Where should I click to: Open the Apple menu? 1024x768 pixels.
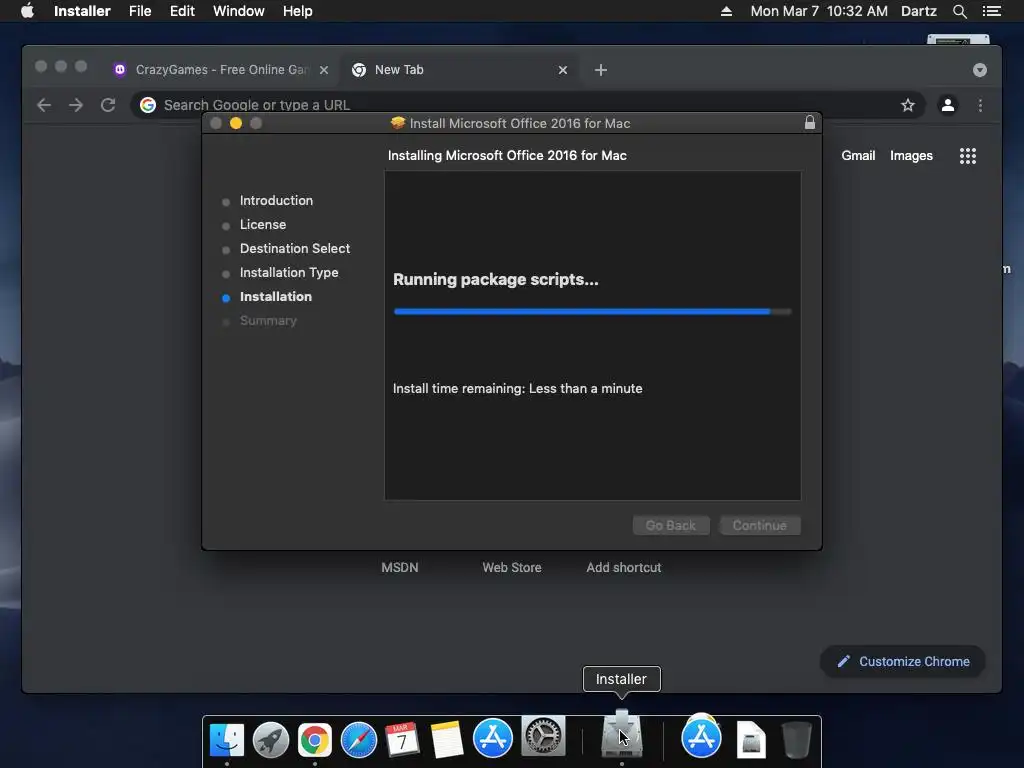(x=27, y=11)
